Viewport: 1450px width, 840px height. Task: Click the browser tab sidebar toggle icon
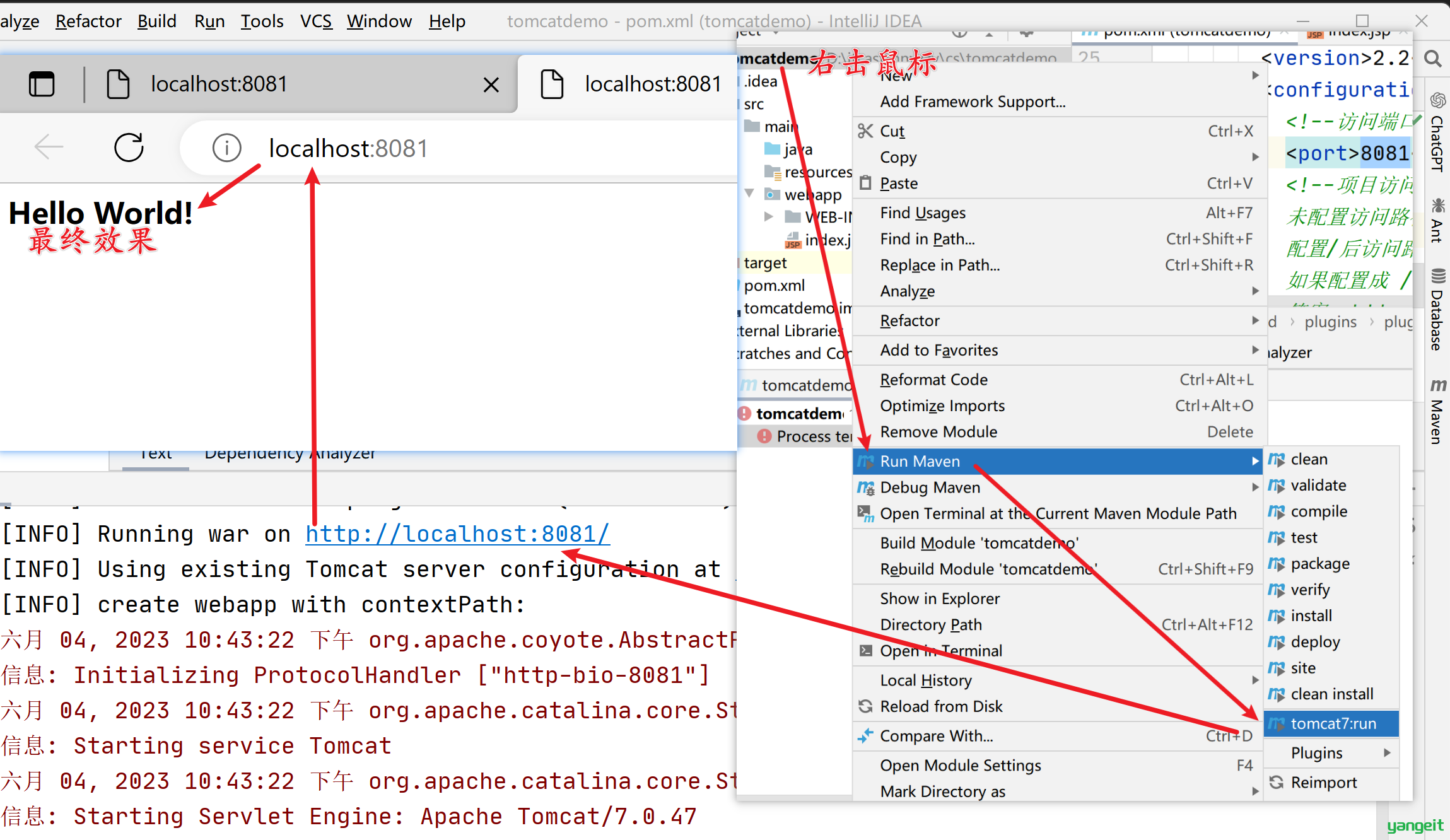click(42, 84)
